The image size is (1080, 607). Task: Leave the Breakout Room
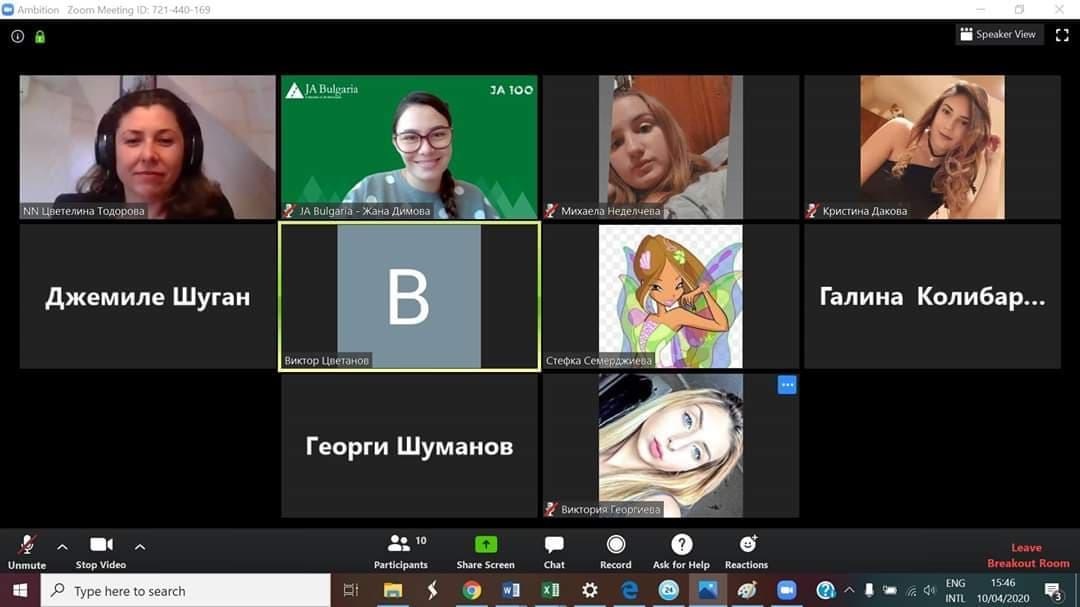[x=1027, y=555]
